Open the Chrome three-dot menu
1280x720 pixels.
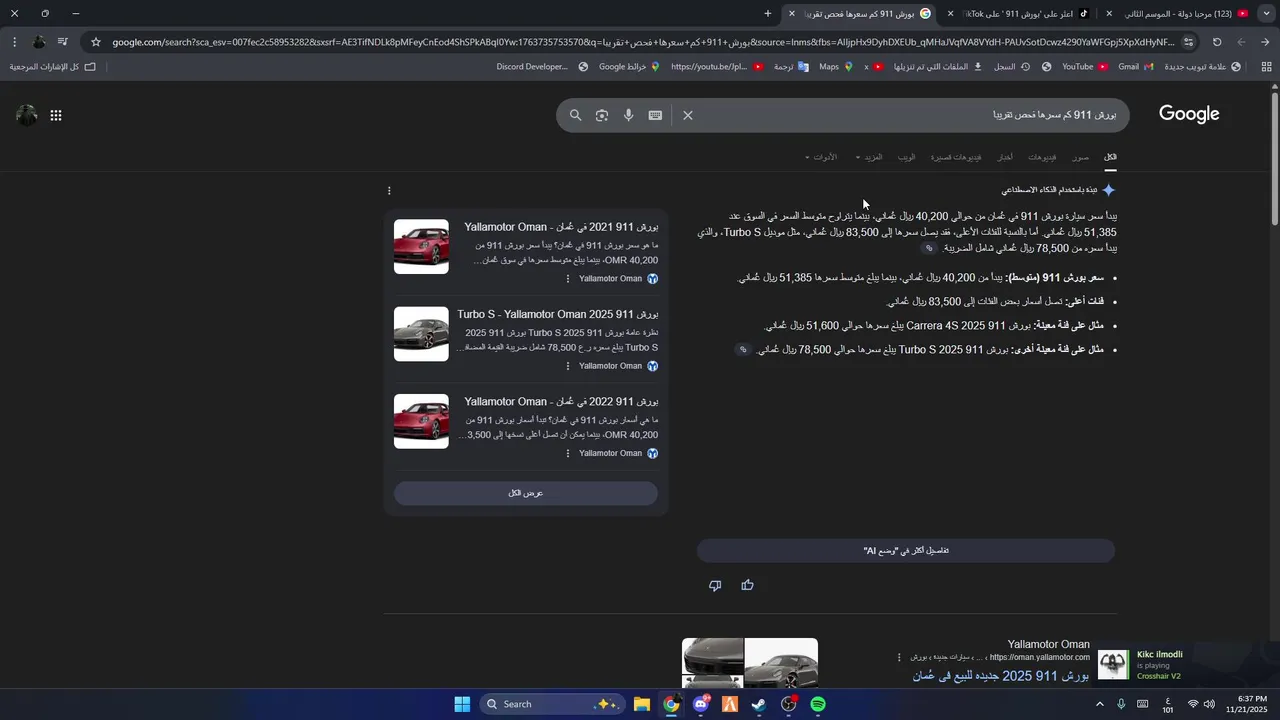(x=14, y=42)
